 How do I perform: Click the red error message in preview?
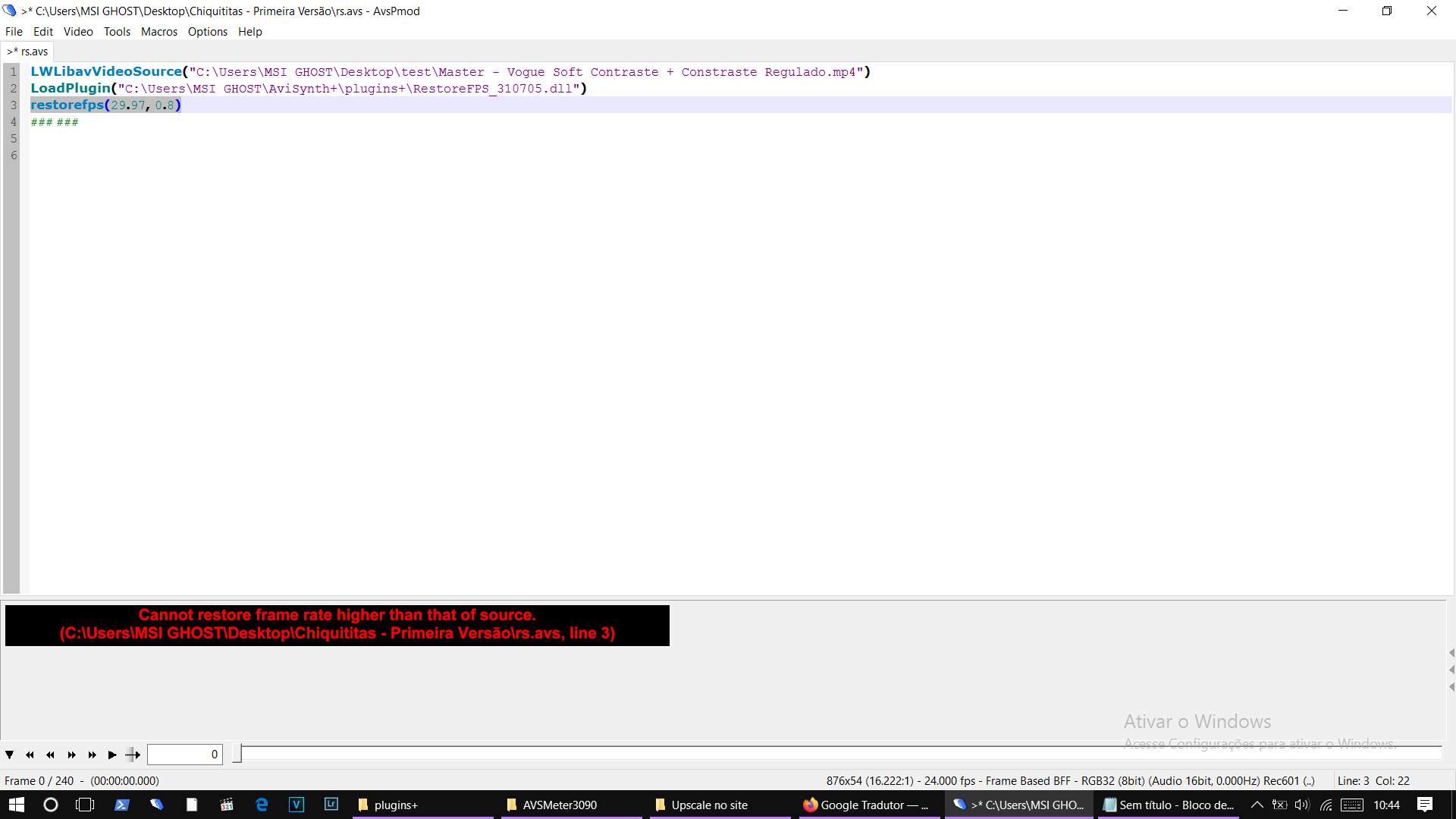coord(337,625)
